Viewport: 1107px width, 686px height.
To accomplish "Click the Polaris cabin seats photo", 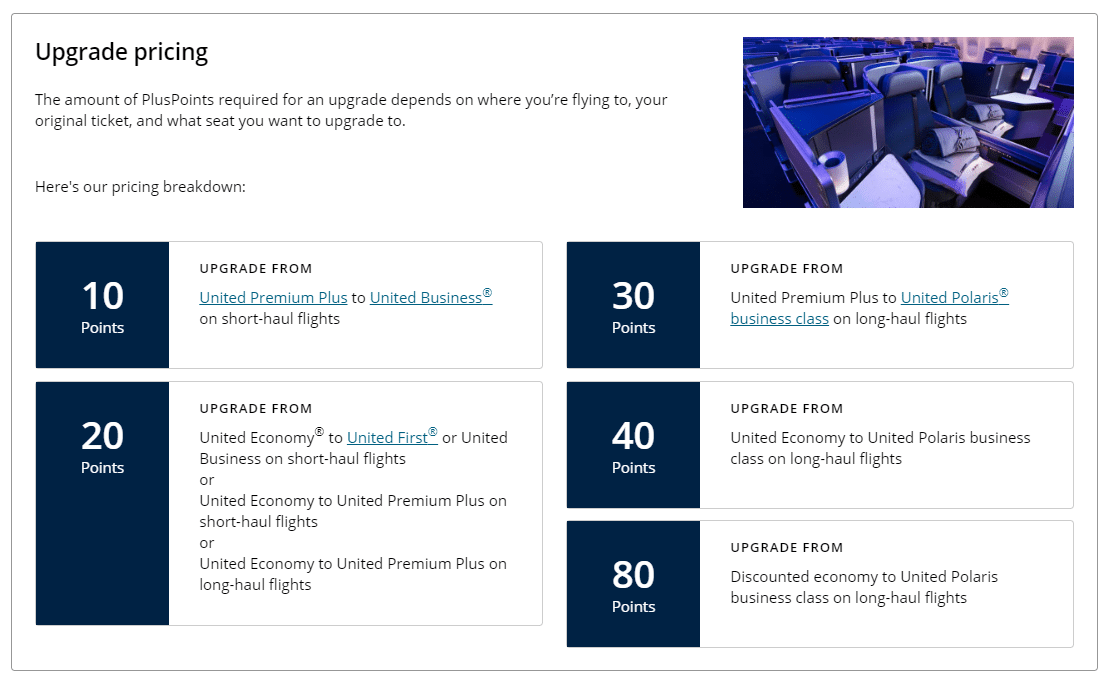I will click(x=907, y=122).
